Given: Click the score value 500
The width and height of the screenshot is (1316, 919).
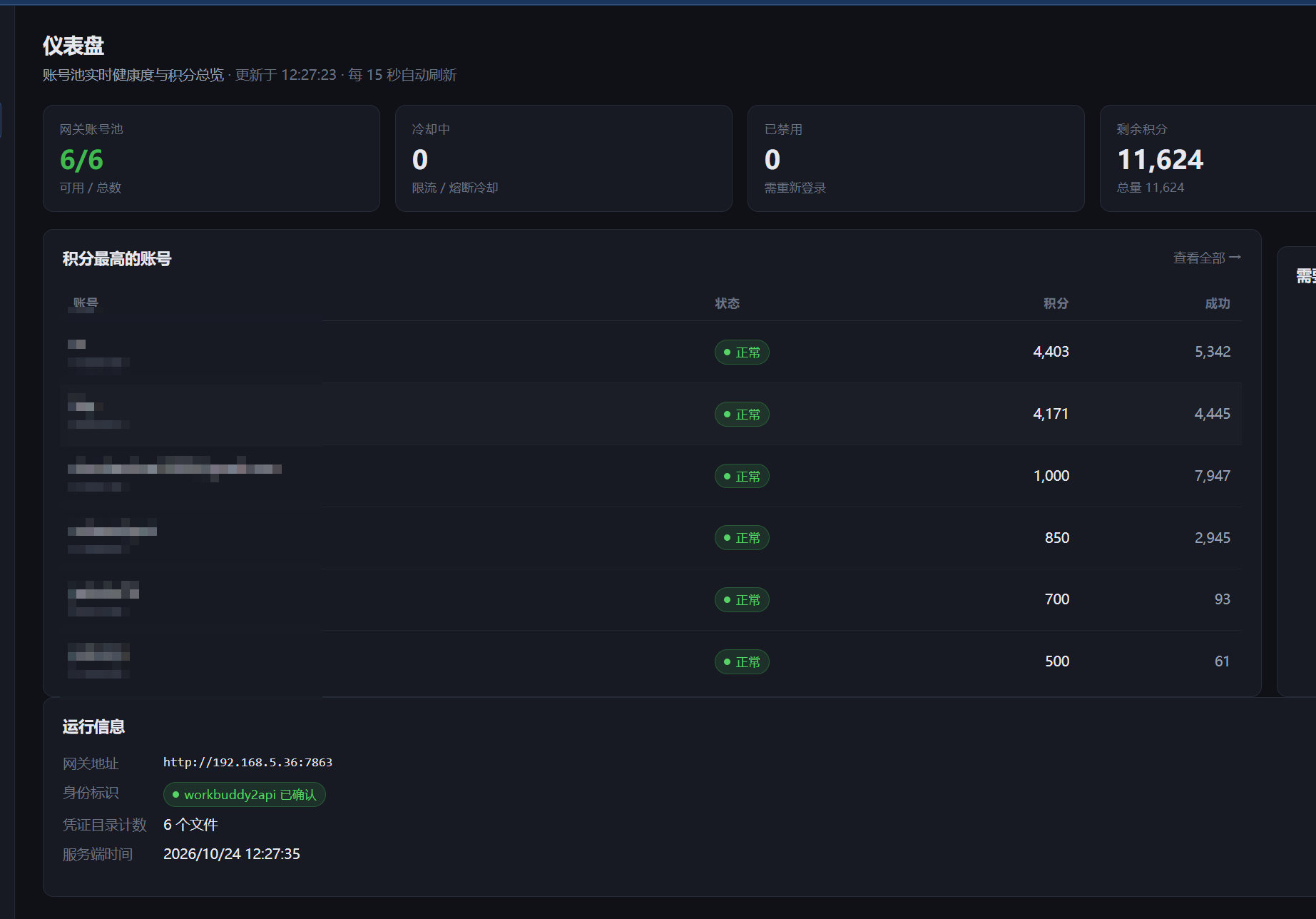Looking at the screenshot, I should (1057, 661).
